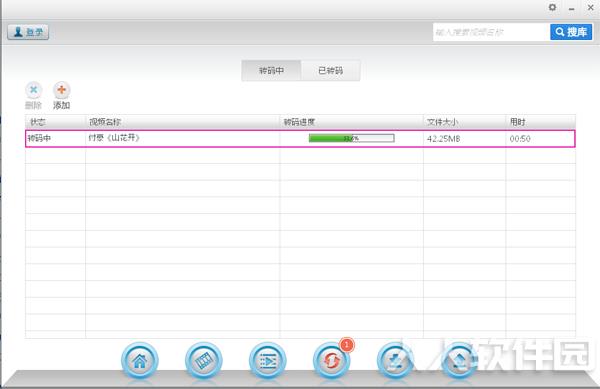The image size is (600, 389).
Task: Click the 删除 (delete) X icon
Action: coord(34,90)
